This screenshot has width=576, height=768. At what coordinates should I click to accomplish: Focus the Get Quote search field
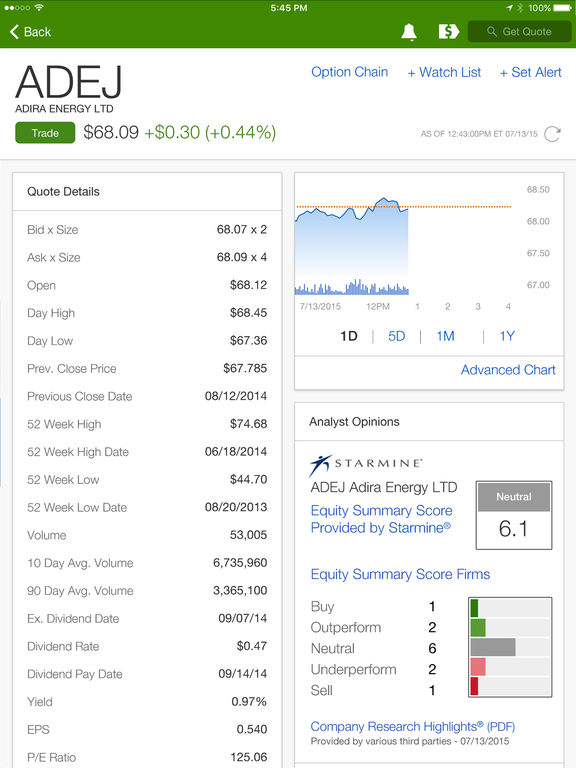519,32
